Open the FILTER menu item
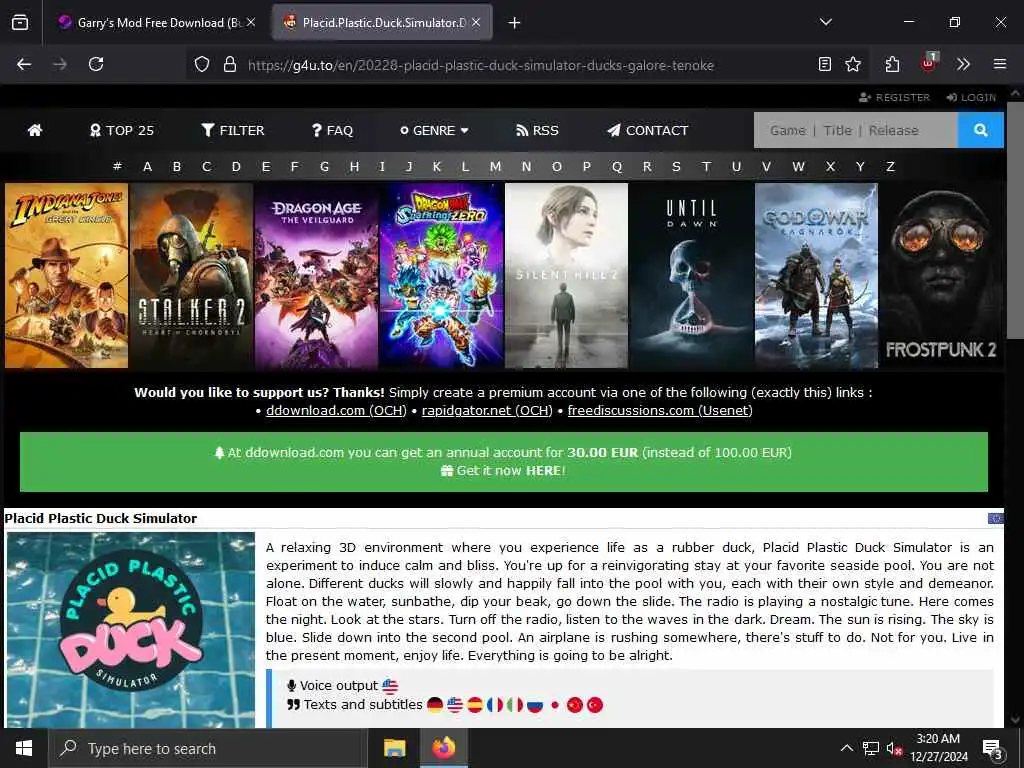 [x=232, y=130]
